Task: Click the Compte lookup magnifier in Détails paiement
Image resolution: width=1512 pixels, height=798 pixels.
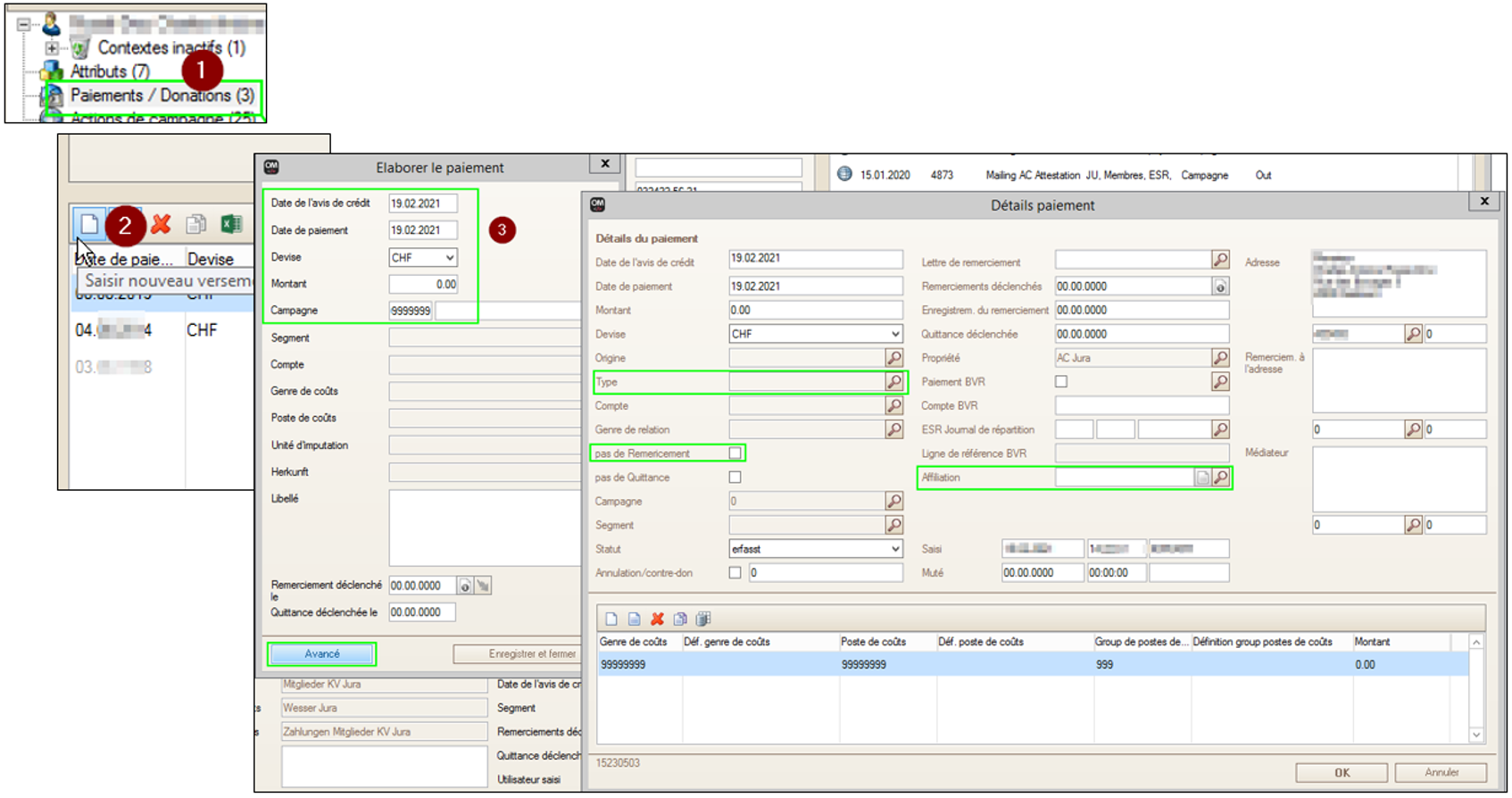Action: [893, 406]
